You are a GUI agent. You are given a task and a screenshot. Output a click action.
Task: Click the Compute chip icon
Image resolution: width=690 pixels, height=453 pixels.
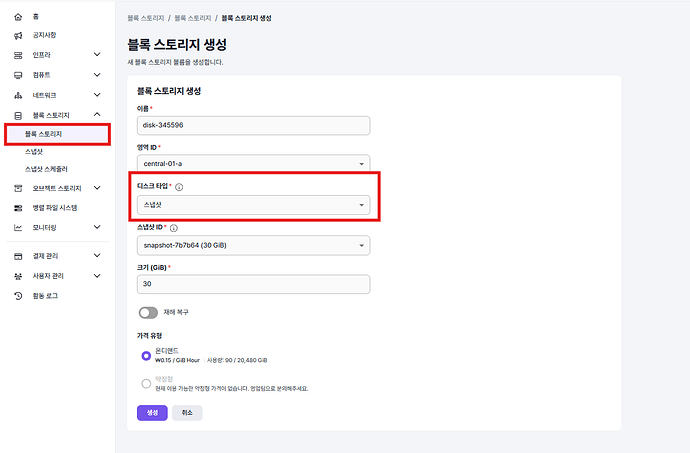pyautogui.click(x=18, y=75)
